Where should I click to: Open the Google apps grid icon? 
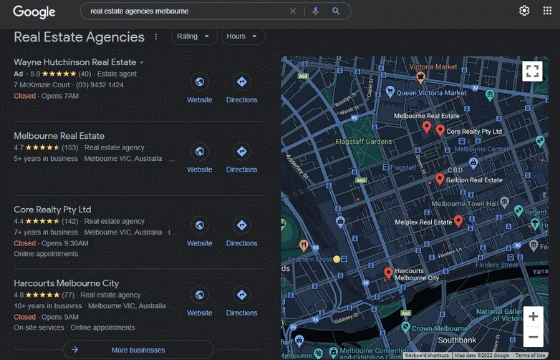pos(547,11)
